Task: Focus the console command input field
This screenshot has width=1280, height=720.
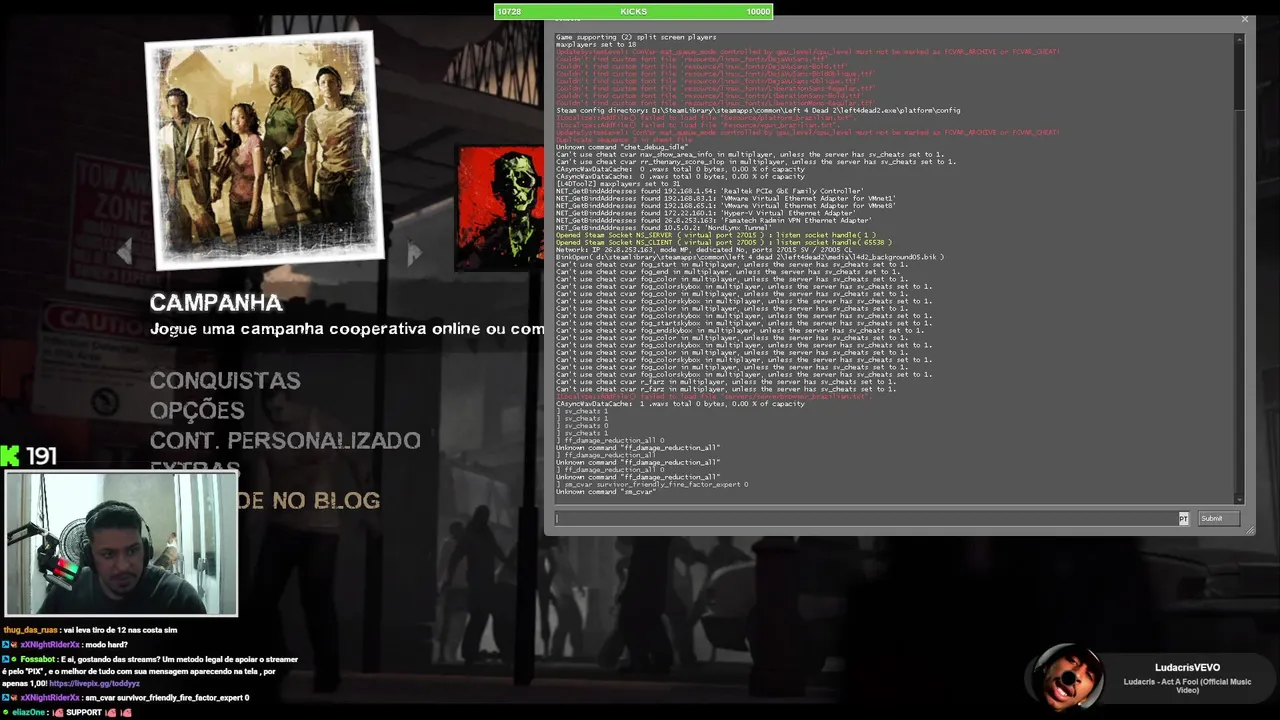Action: (x=866, y=518)
